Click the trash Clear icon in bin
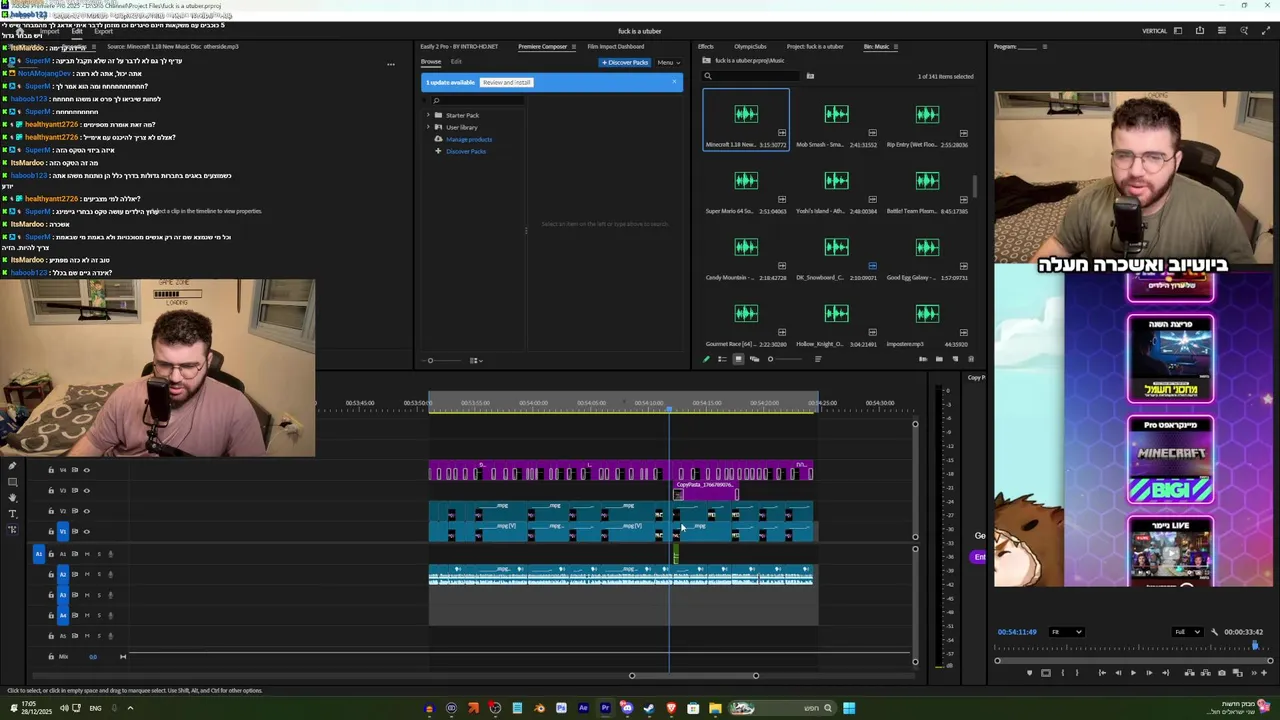Screen dimensions: 1280x720 point(971,359)
